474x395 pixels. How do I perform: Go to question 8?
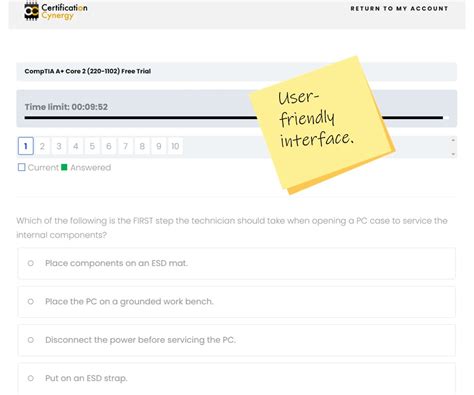pos(142,146)
